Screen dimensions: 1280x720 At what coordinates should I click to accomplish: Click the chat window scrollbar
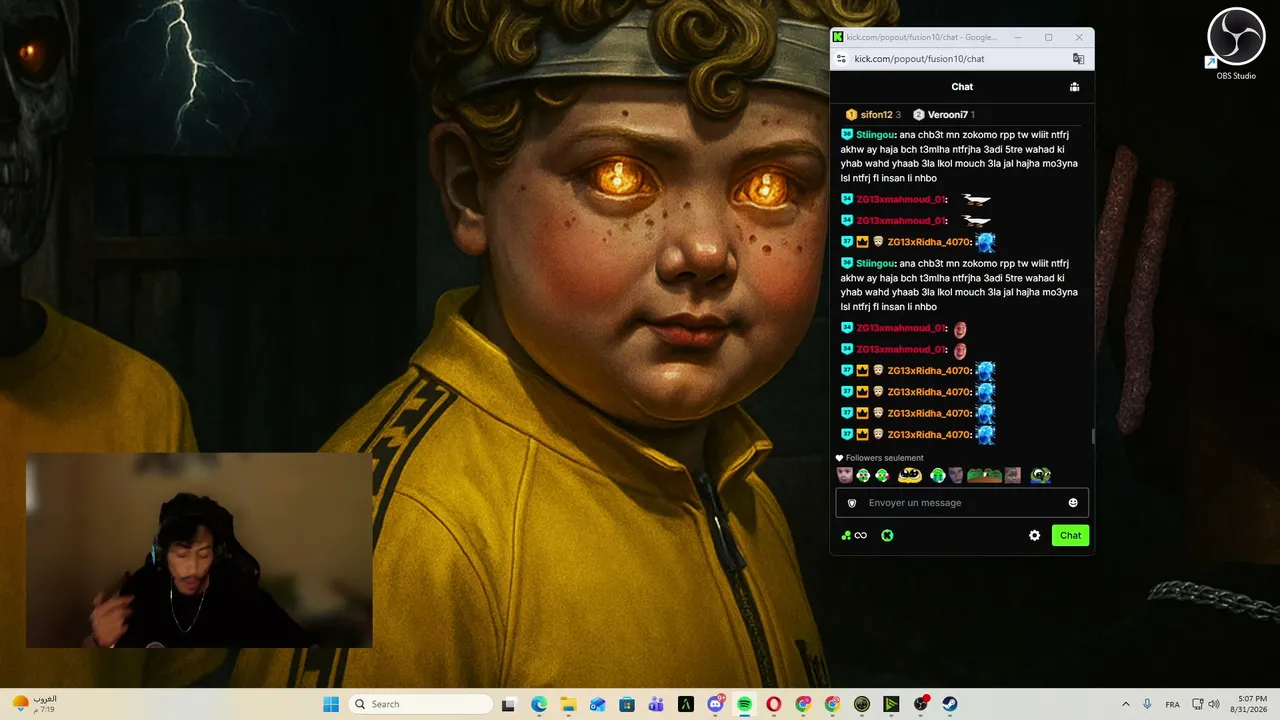click(x=1092, y=436)
